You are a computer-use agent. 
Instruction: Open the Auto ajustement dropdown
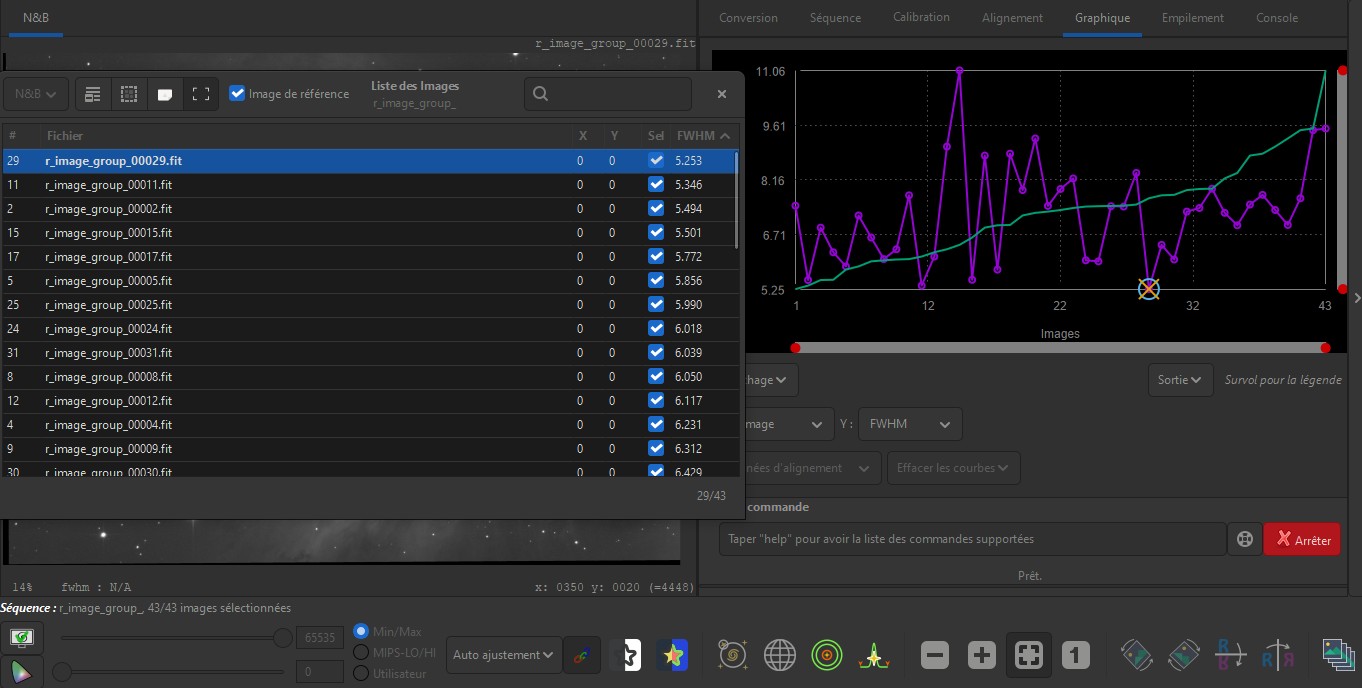(x=503, y=655)
